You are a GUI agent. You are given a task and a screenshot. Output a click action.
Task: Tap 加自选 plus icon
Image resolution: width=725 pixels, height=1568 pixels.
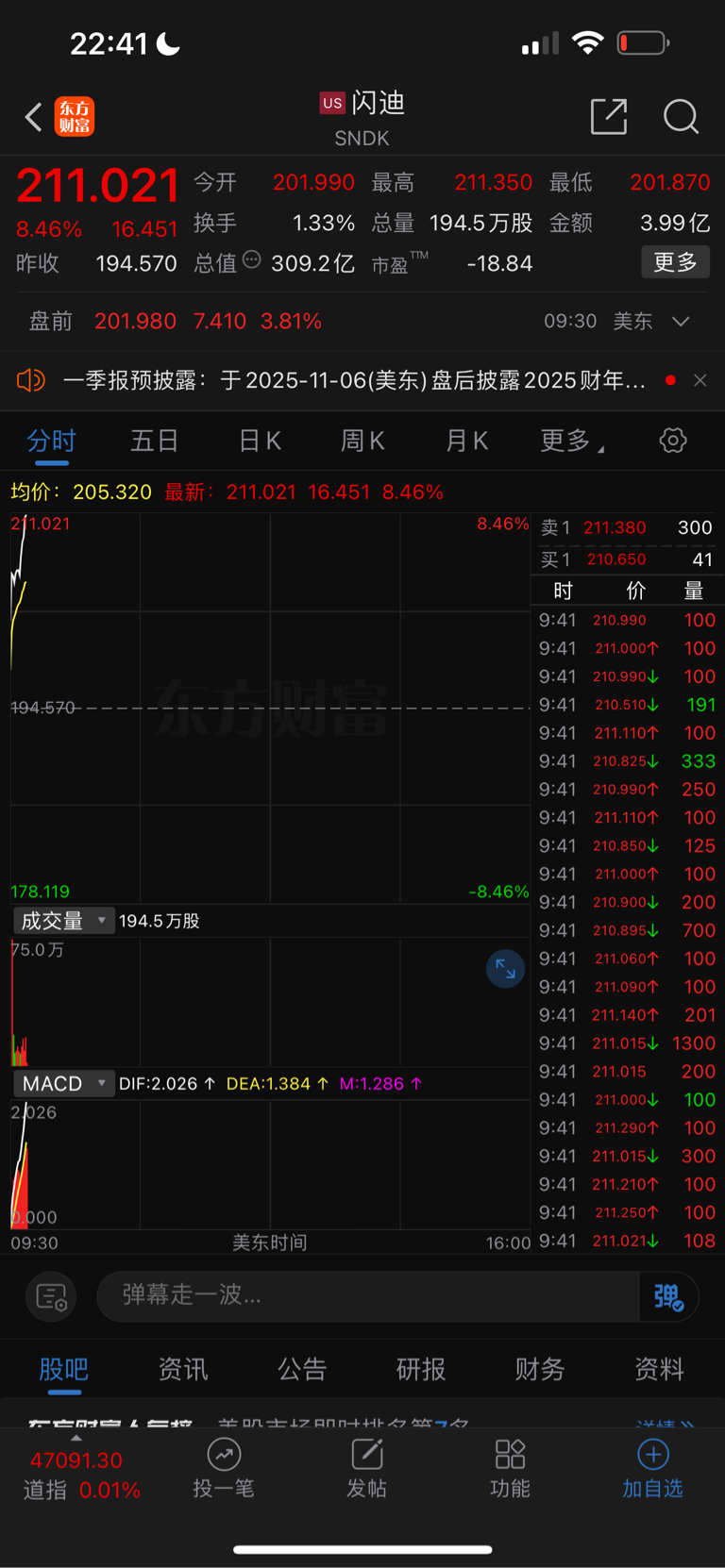[652, 1455]
